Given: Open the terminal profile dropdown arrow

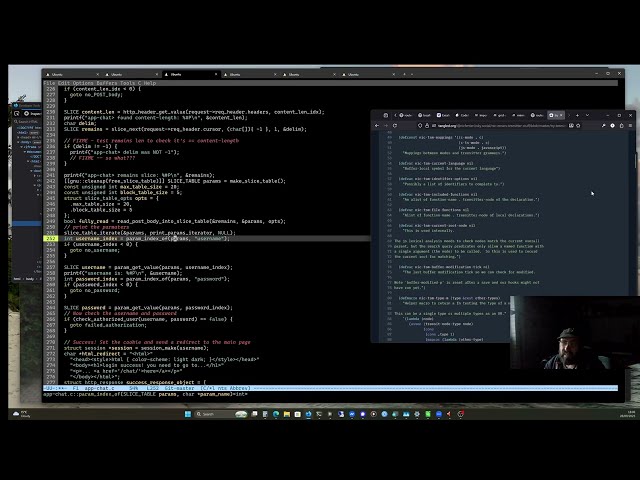Looking at the screenshot, I should coord(412,74).
